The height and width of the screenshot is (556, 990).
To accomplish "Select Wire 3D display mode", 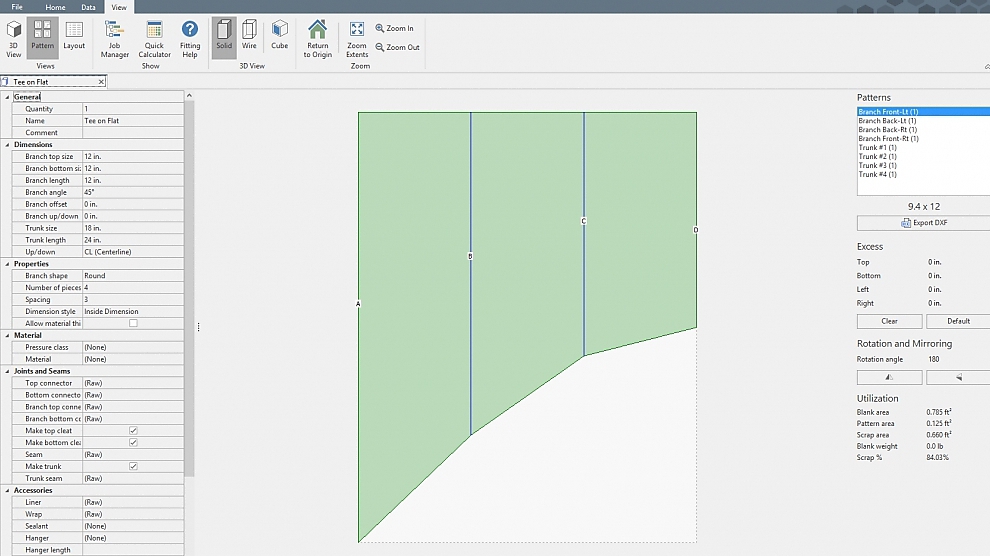I will (249, 36).
